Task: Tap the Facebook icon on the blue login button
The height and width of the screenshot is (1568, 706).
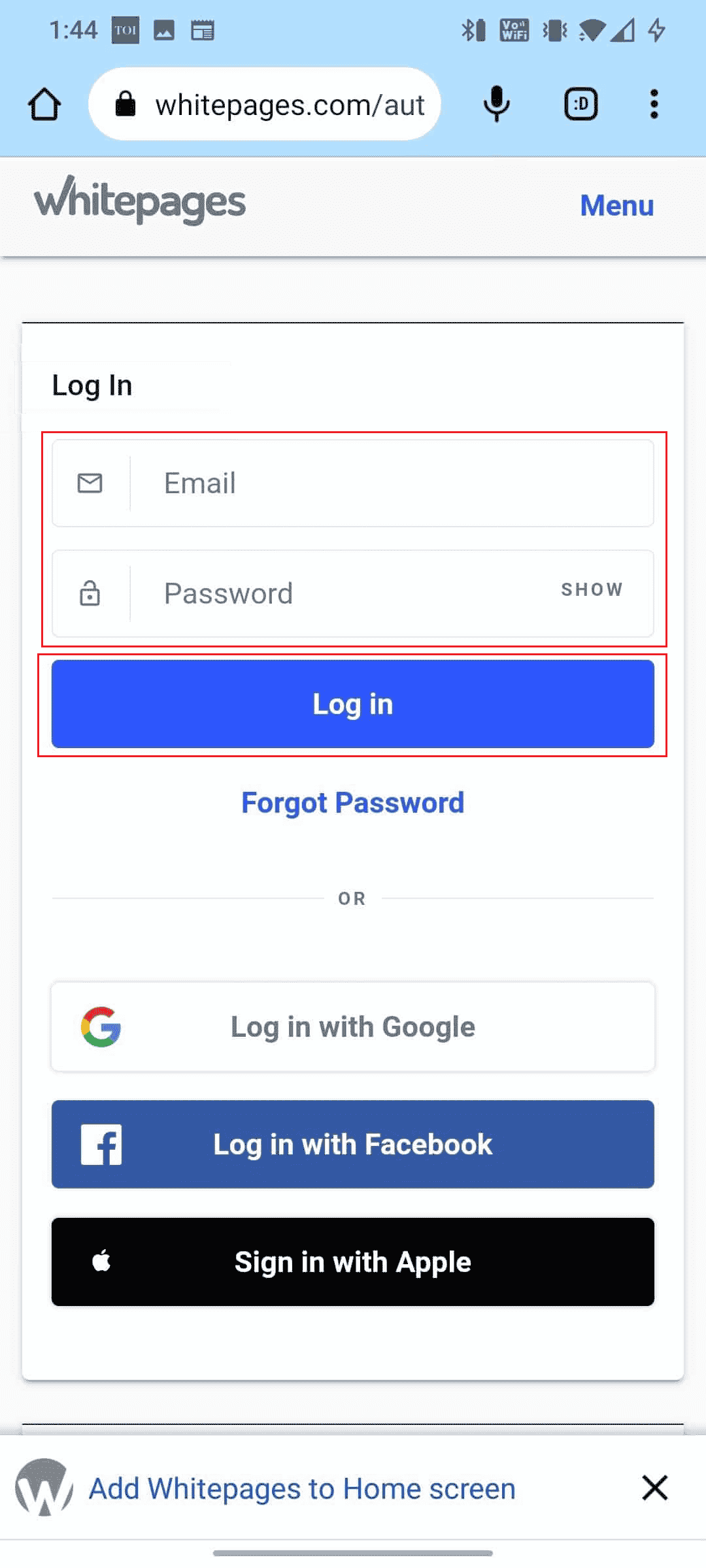Action: 103,1144
